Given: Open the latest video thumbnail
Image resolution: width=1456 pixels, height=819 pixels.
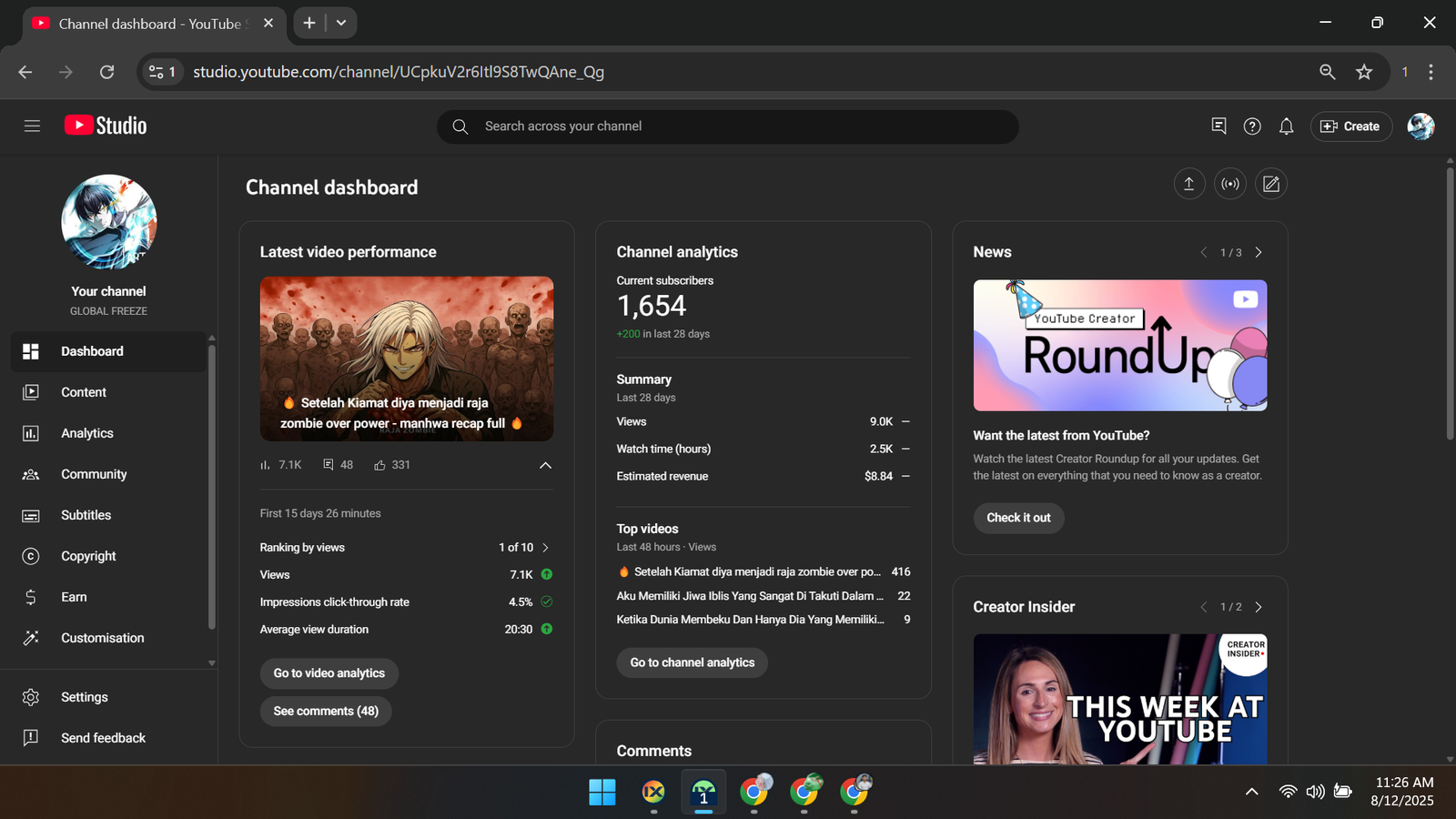Looking at the screenshot, I should [407, 359].
